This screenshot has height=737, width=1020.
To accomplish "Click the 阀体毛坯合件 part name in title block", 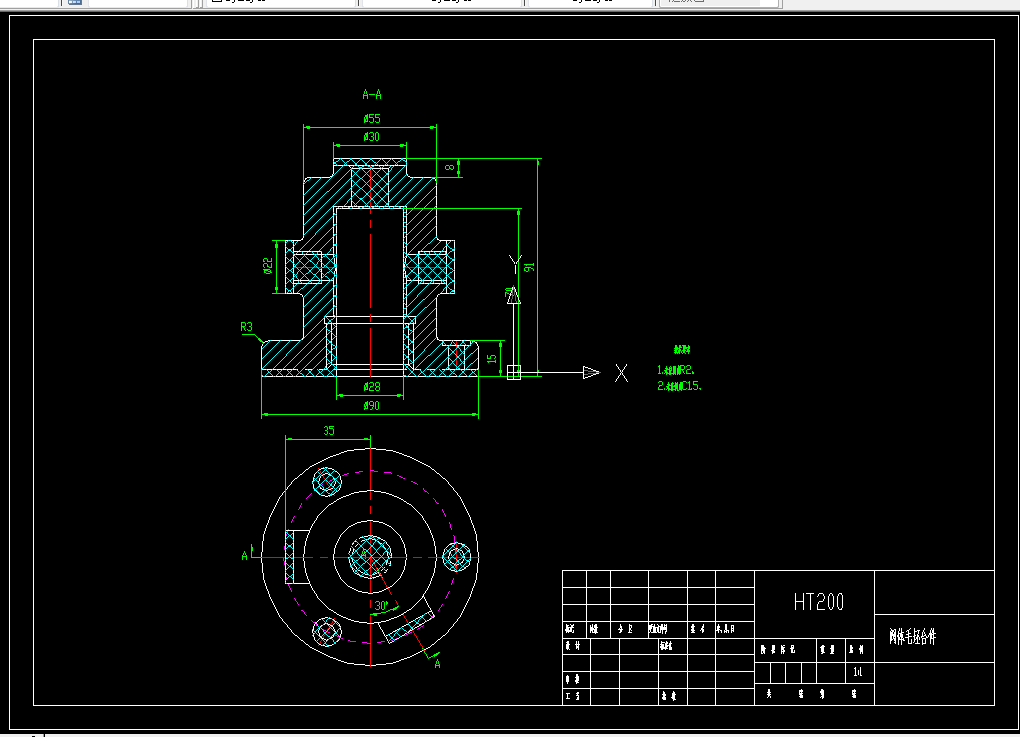I will (912, 636).
